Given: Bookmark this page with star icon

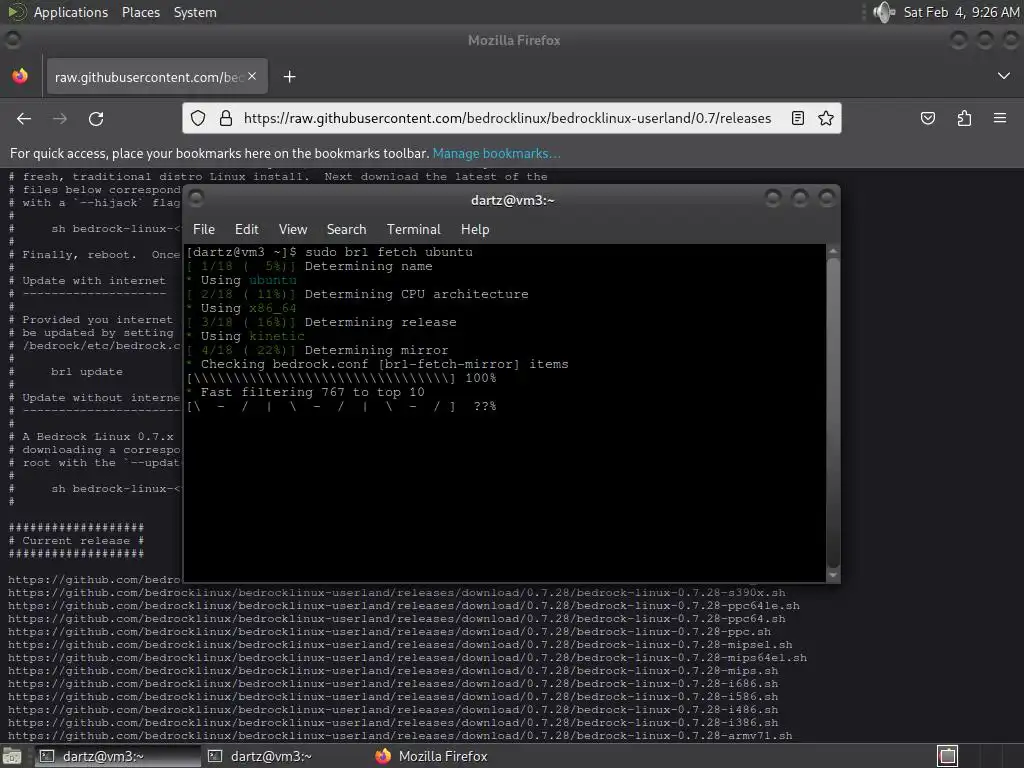Looking at the screenshot, I should point(826,118).
